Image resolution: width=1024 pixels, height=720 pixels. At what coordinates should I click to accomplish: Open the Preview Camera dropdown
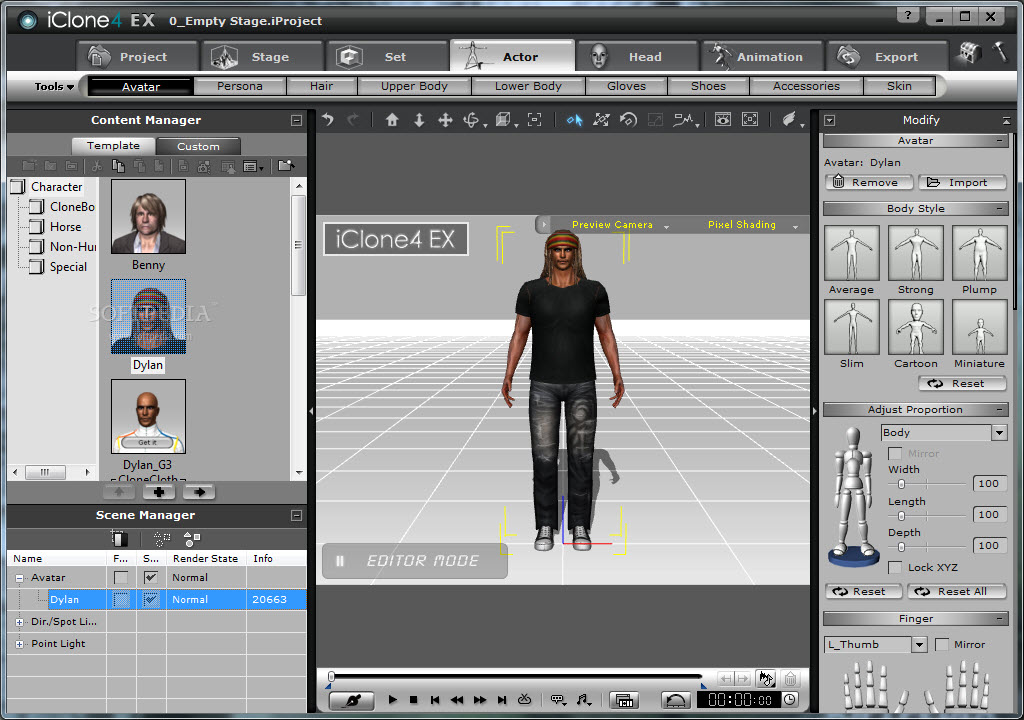[x=667, y=226]
